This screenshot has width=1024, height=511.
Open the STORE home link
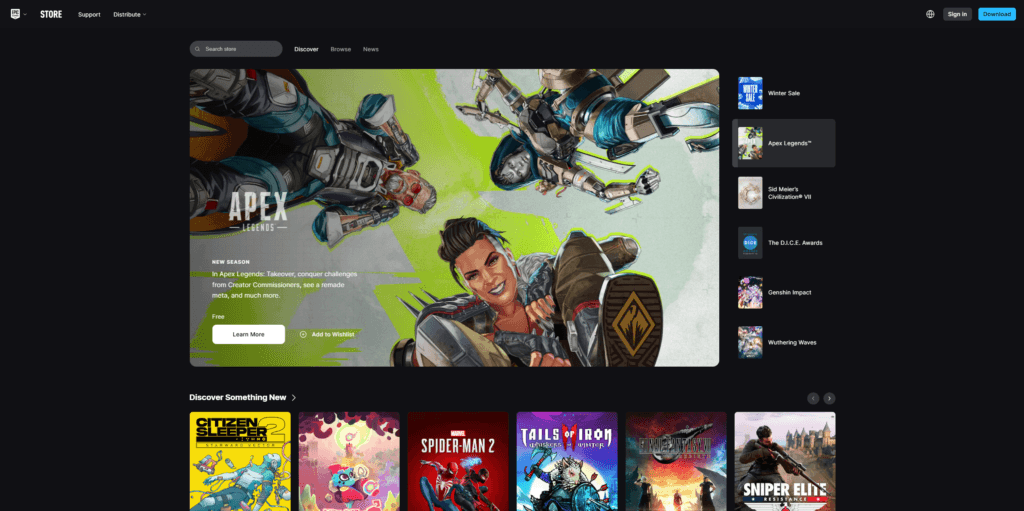[51, 14]
